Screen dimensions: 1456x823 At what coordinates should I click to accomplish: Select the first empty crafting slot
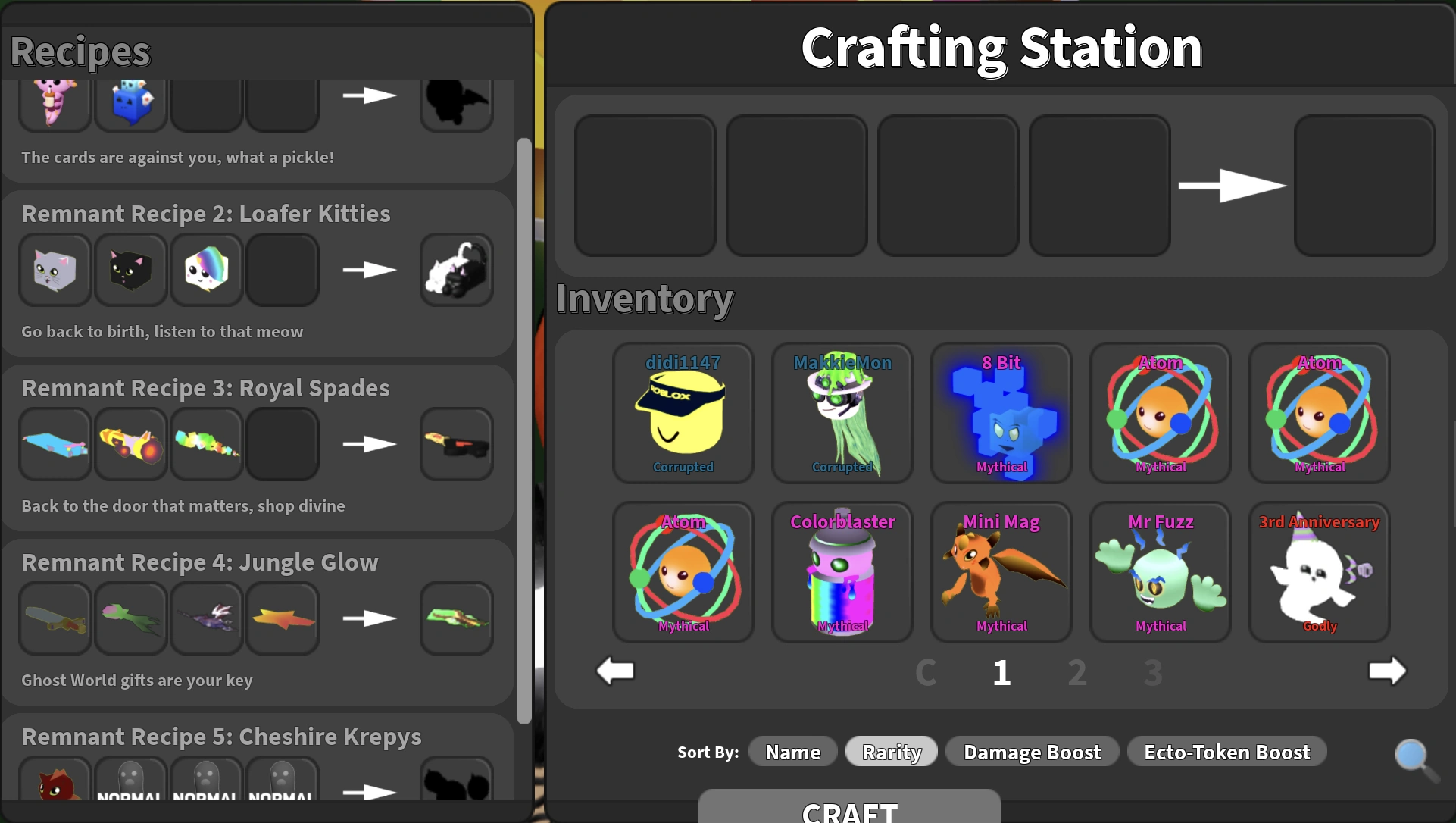(645, 186)
